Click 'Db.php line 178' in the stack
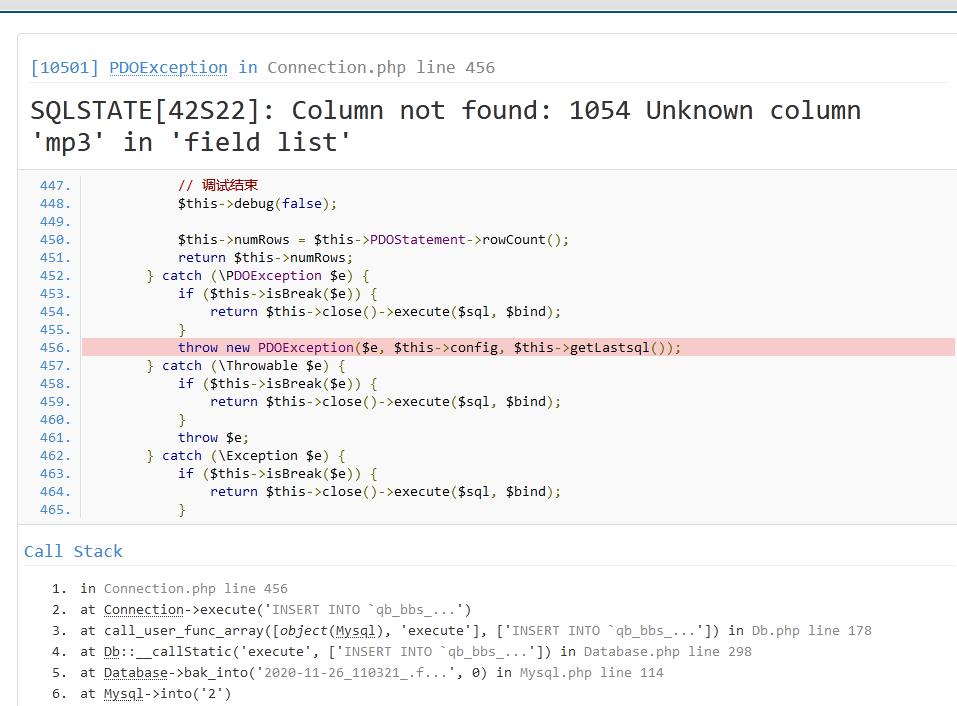 click(811, 630)
